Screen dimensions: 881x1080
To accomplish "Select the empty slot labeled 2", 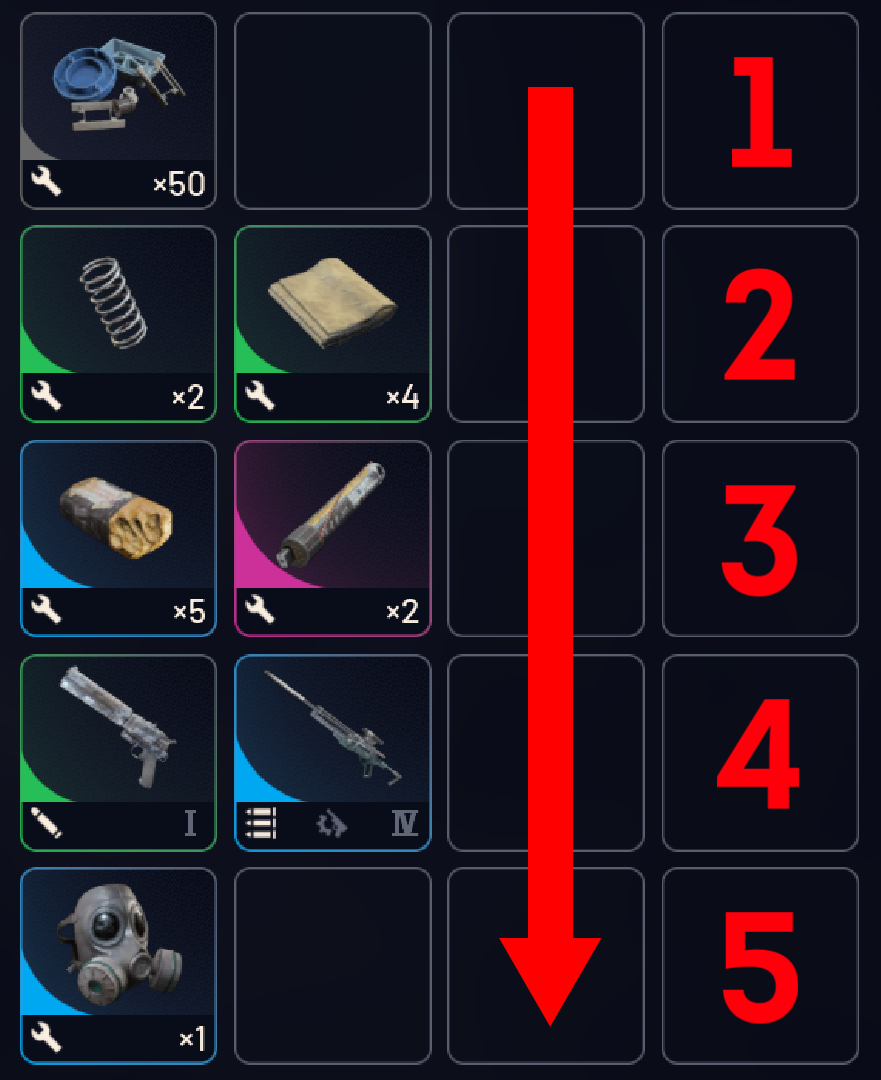I will (x=760, y=324).
